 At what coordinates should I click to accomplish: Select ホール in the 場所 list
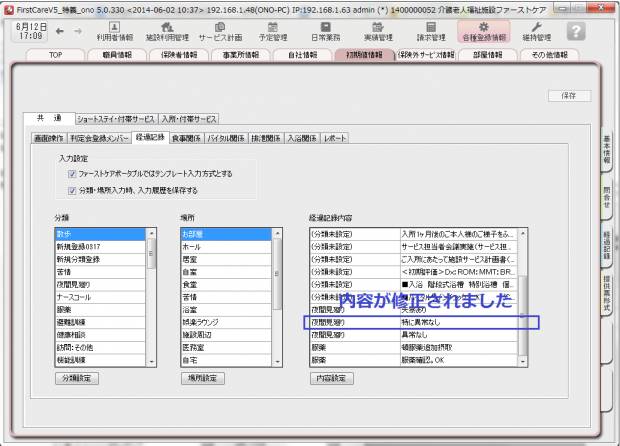(x=195, y=244)
